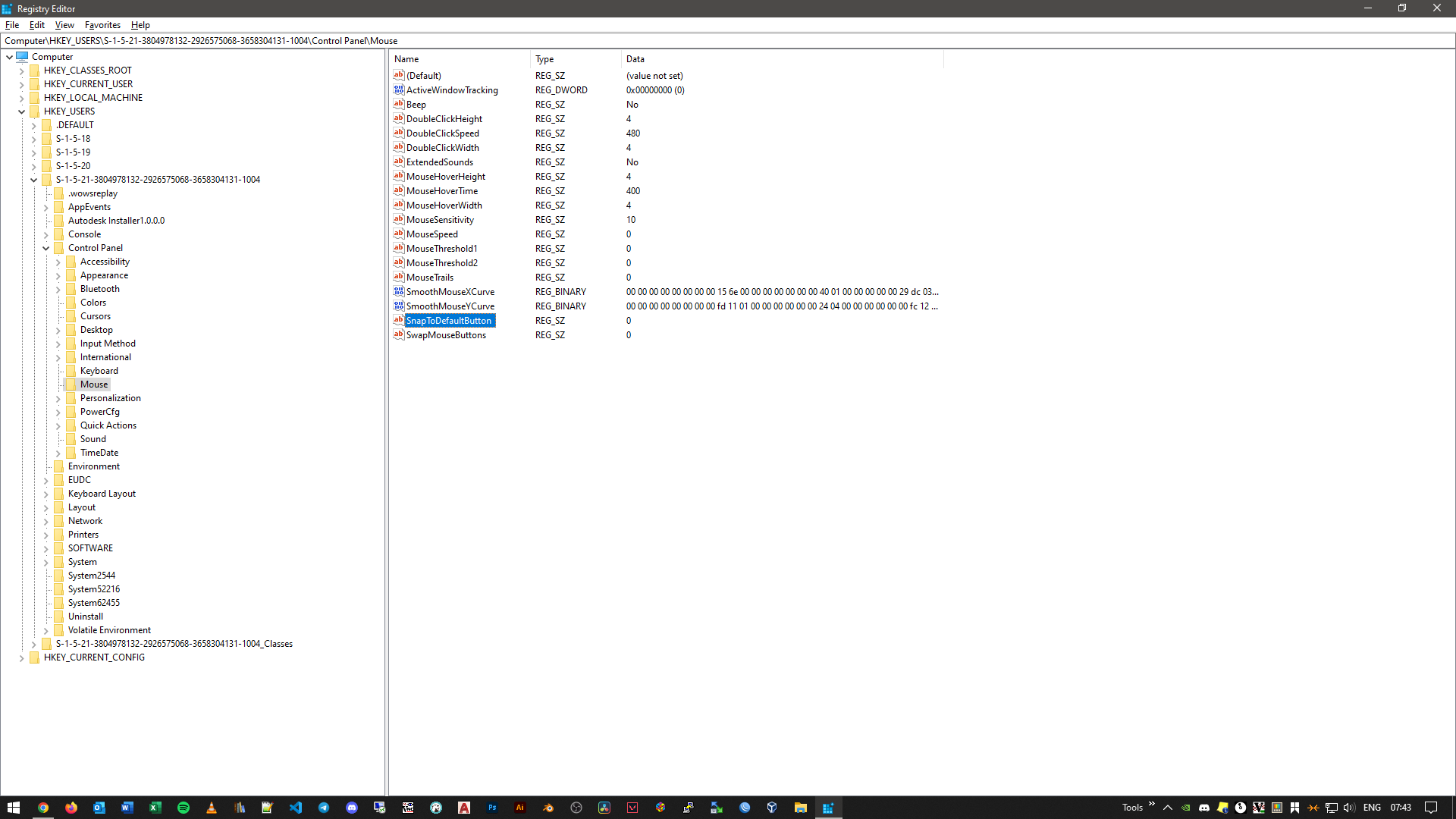Select the Cursors key in tree
The image size is (1456, 819).
click(x=95, y=316)
